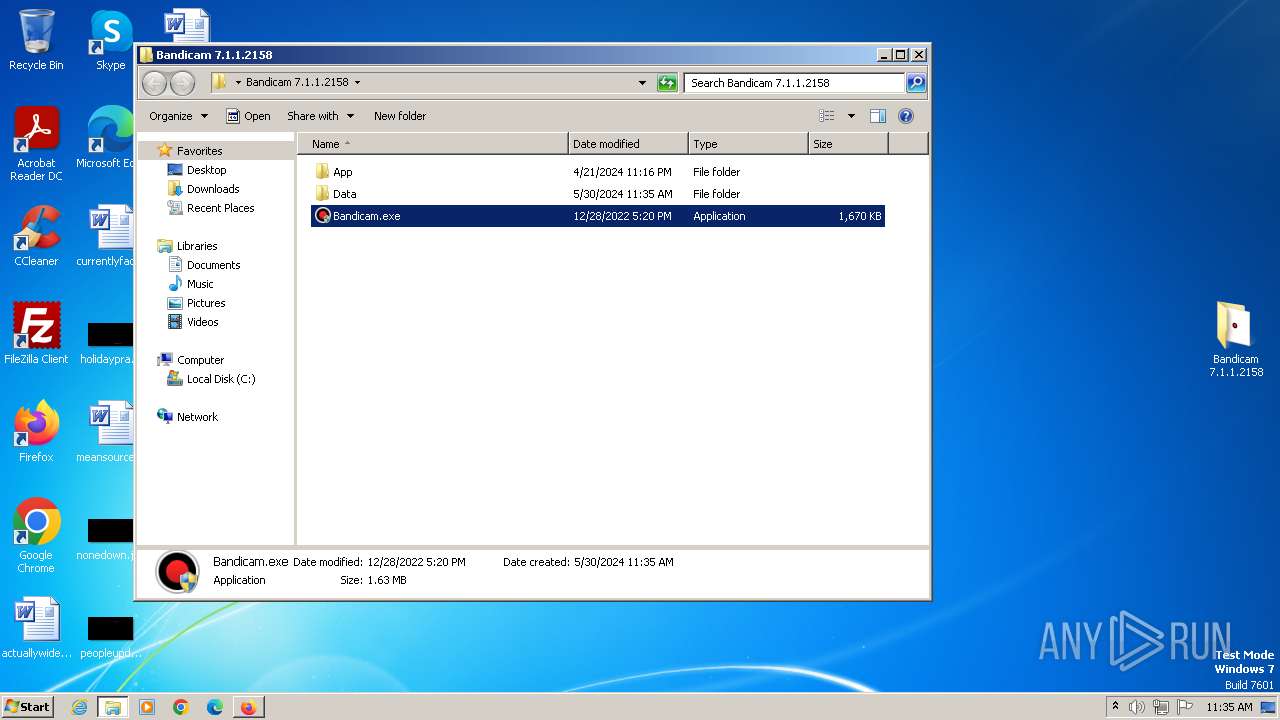The height and width of the screenshot is (720, 1280).
Task: Open Music library
Action: pos(200,284)
